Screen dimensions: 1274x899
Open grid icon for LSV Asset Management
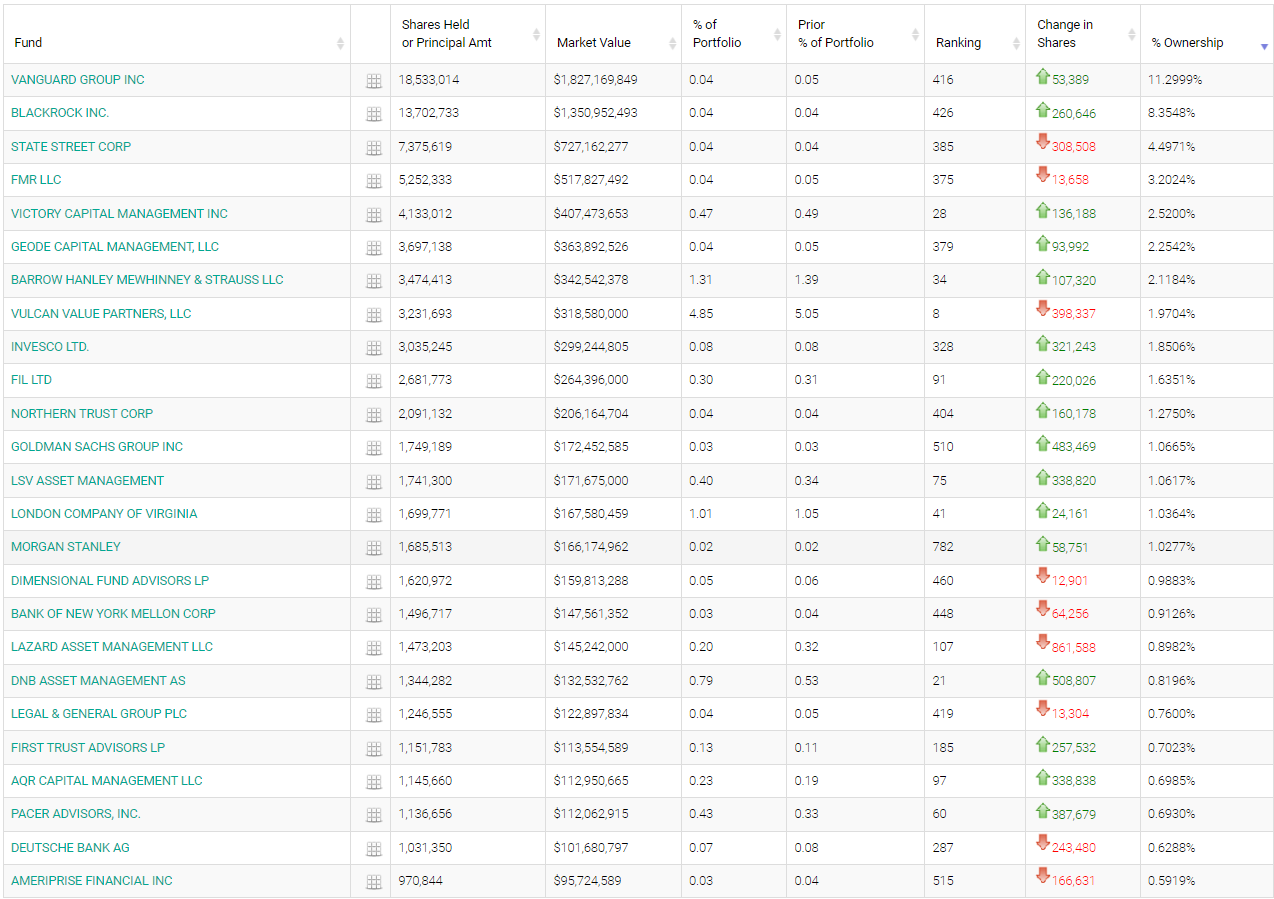click(374, 482)
